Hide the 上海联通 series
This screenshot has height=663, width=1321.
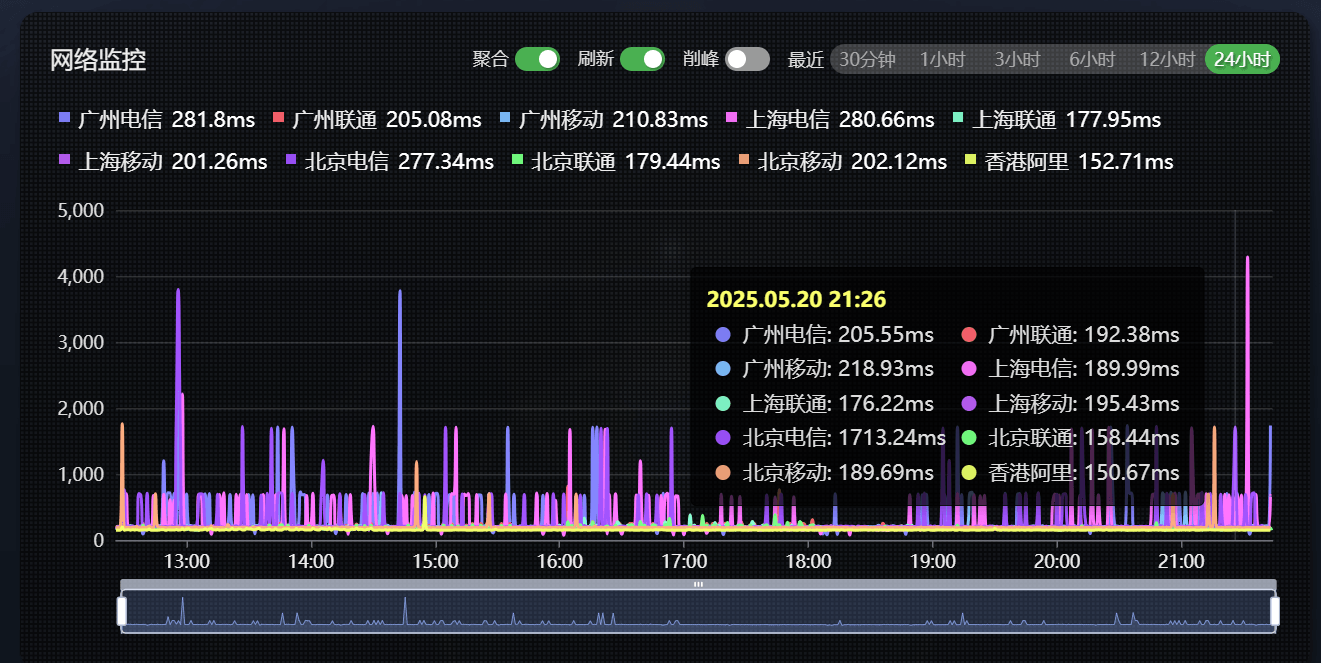tap(958, 119)
